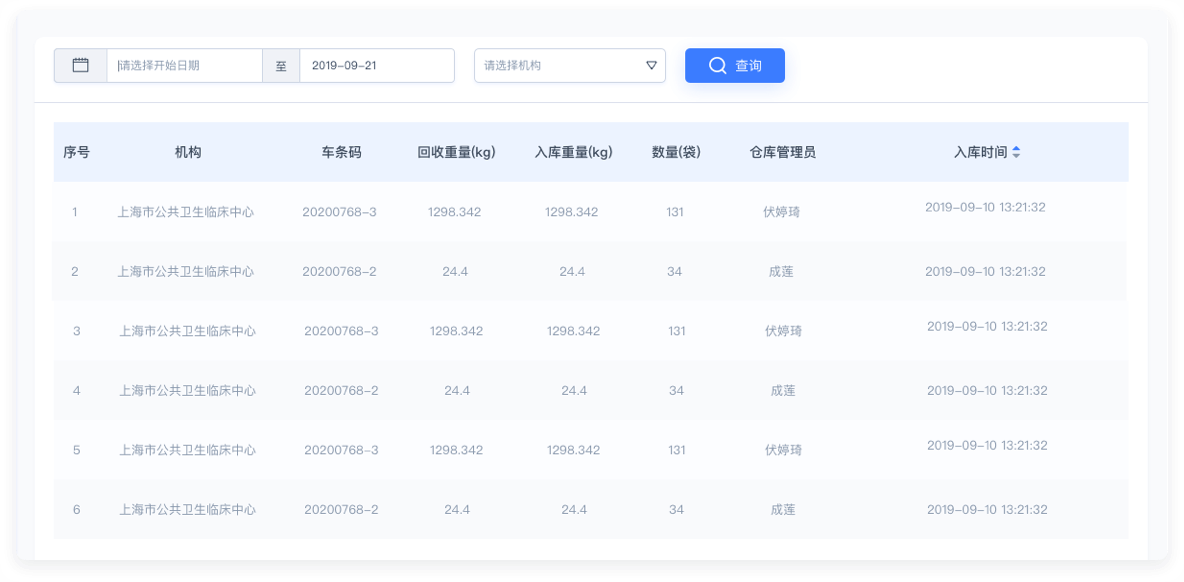Screen dimensions: 1184x582
Task: Click the calendar icon in date filter
Action: click(x=81, y=66)
